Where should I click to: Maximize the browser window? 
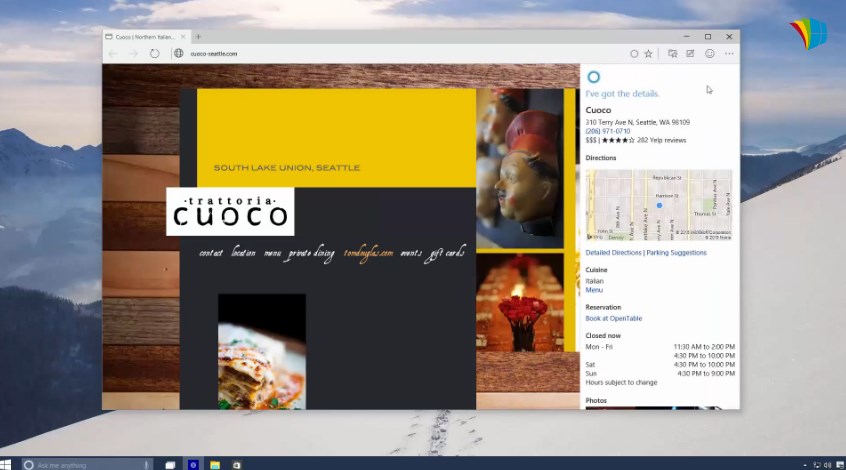point(708,37)
